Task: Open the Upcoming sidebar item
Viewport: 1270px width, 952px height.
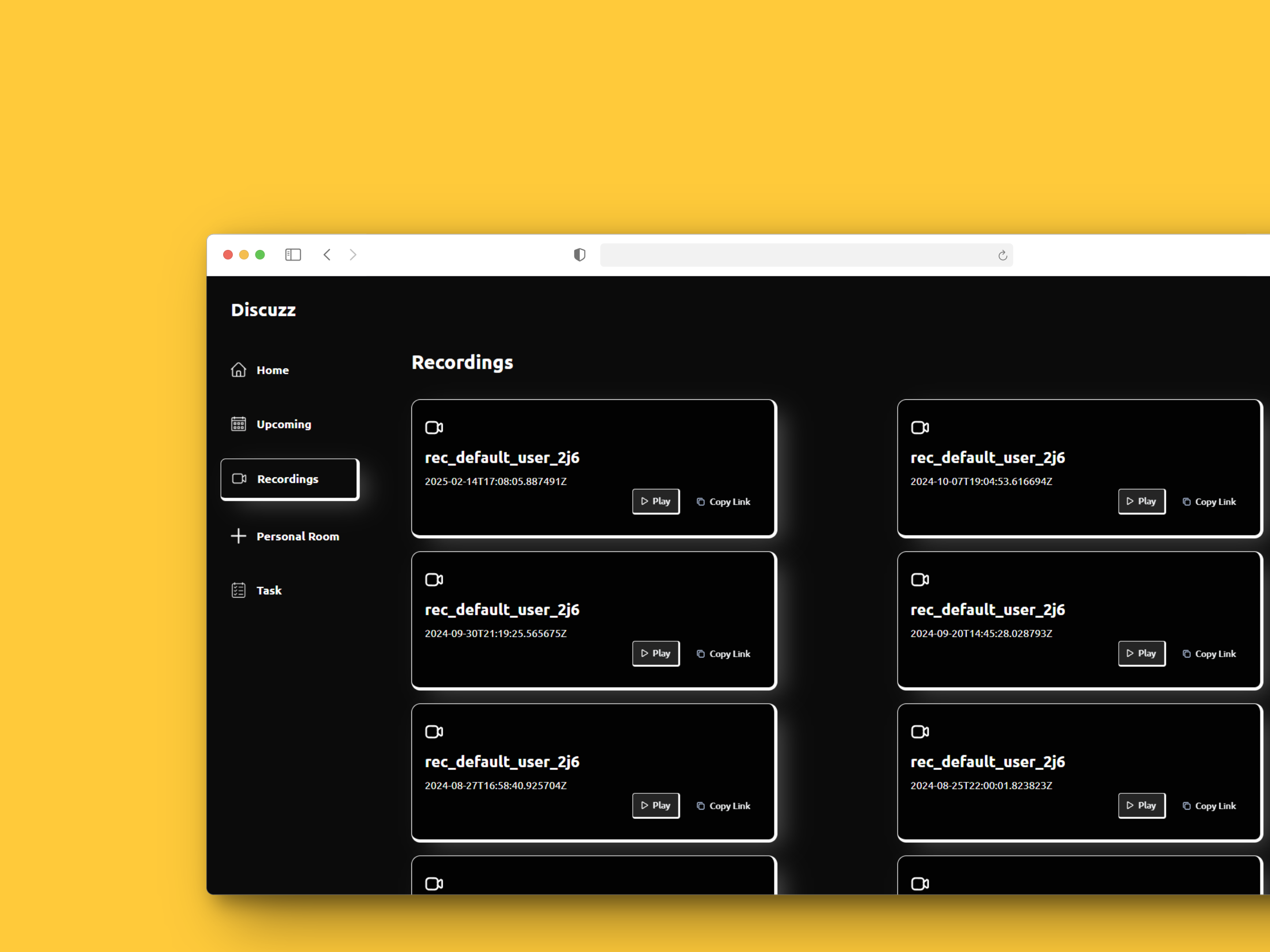Action: coord(284,424)
